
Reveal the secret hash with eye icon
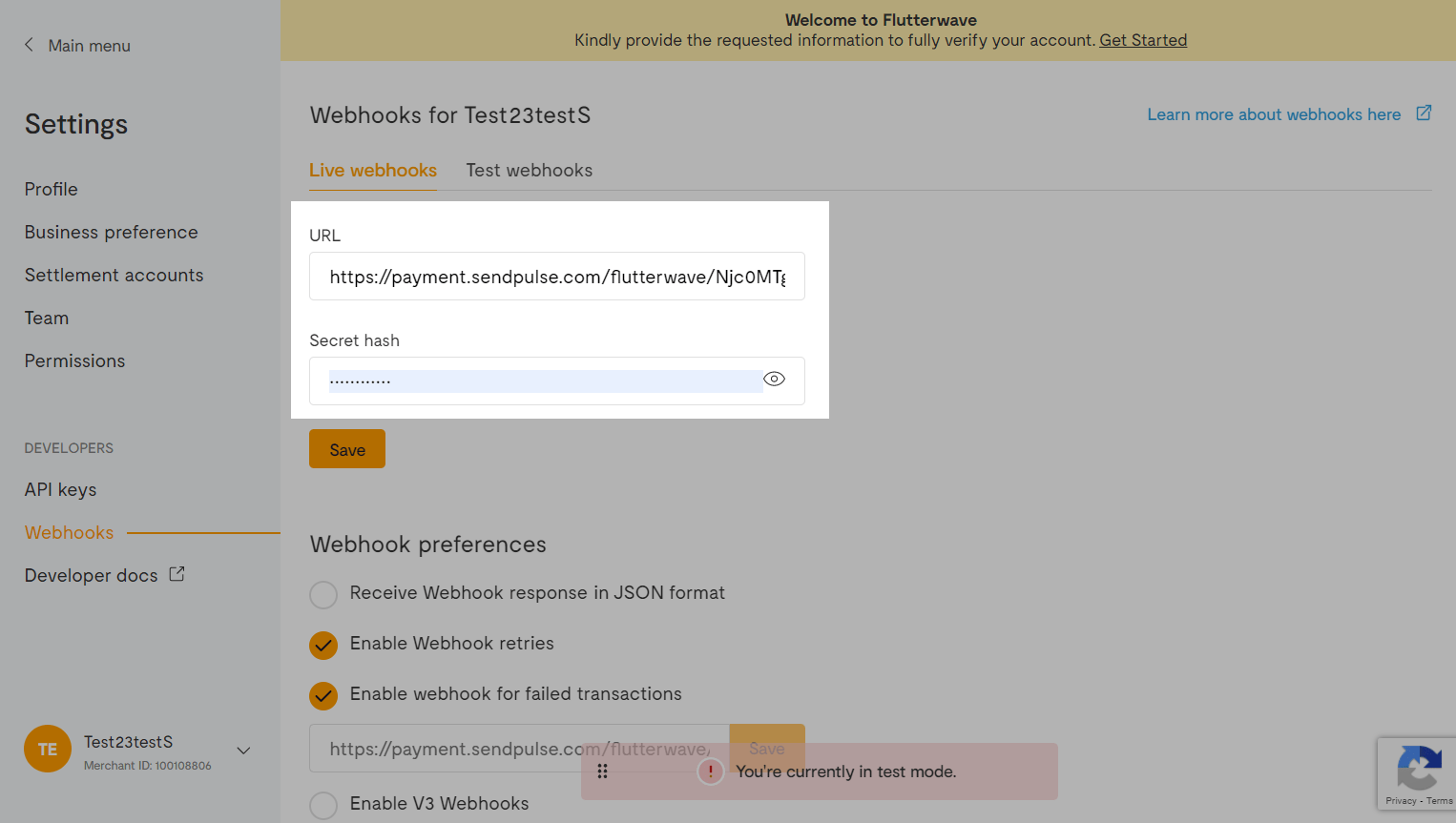tap(775, 380)
